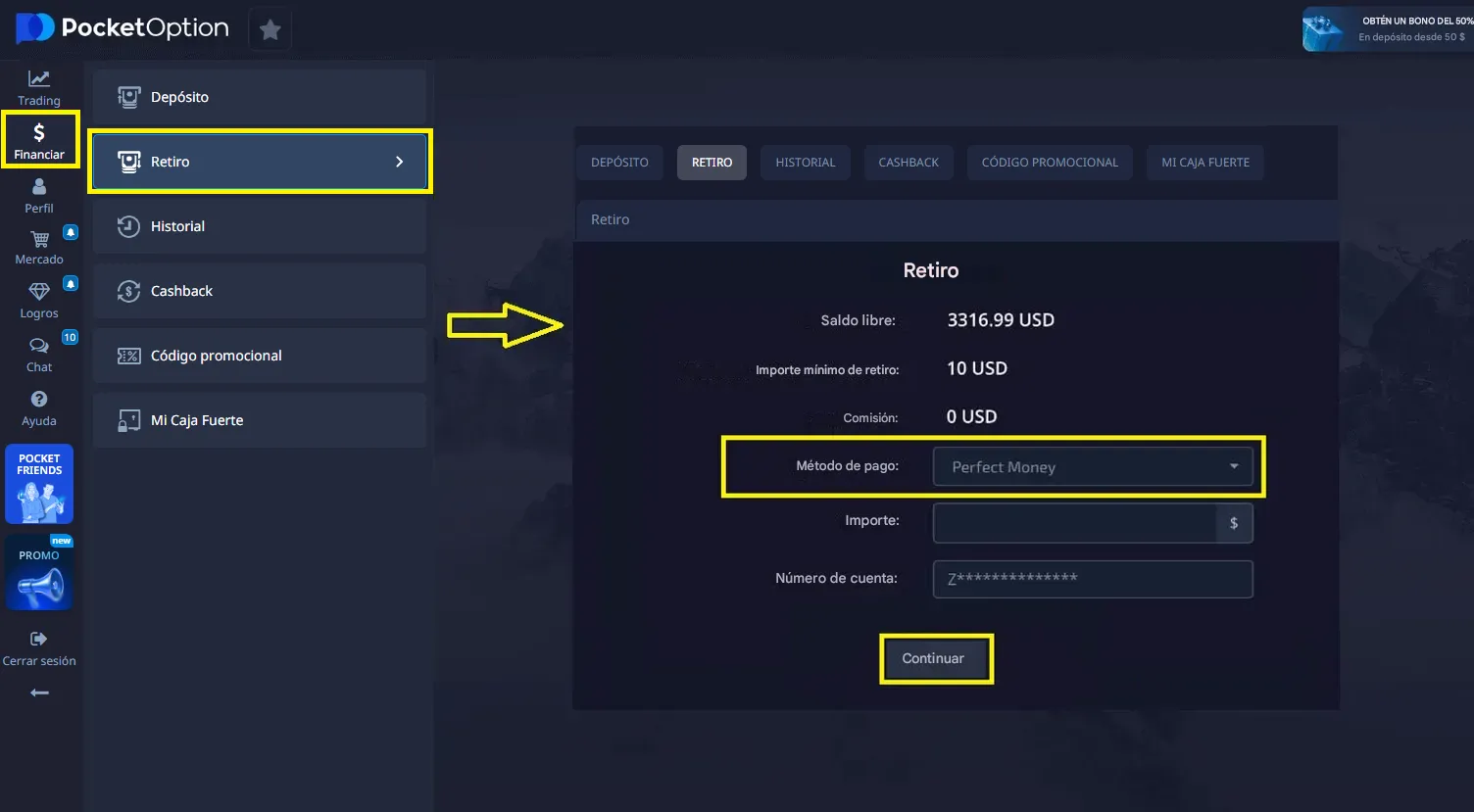Click the Comisión 0 USD value

click(971, 416)
